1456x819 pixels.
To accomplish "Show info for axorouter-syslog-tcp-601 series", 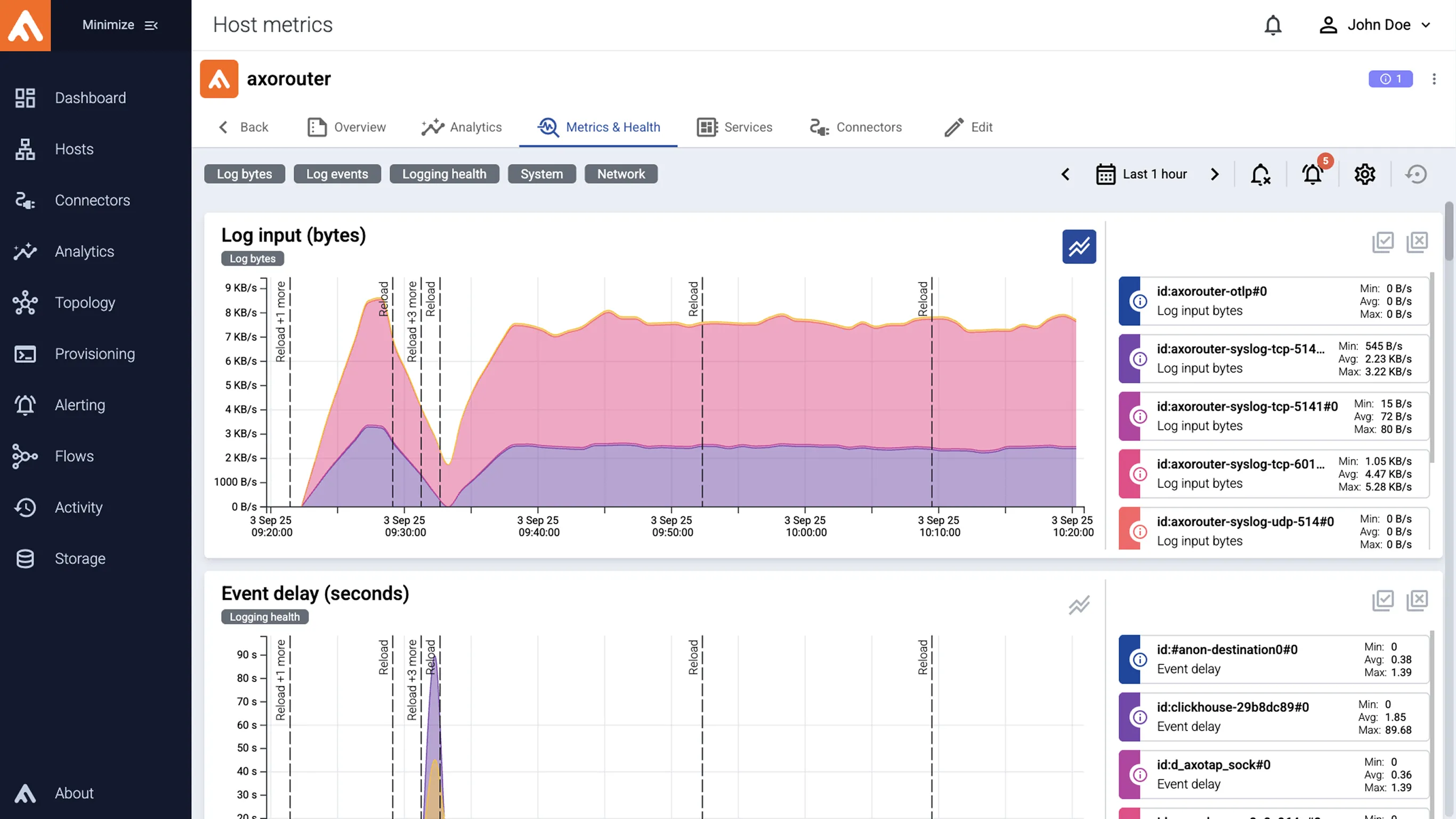I will pyautogui.click(x=1140, y=474).
